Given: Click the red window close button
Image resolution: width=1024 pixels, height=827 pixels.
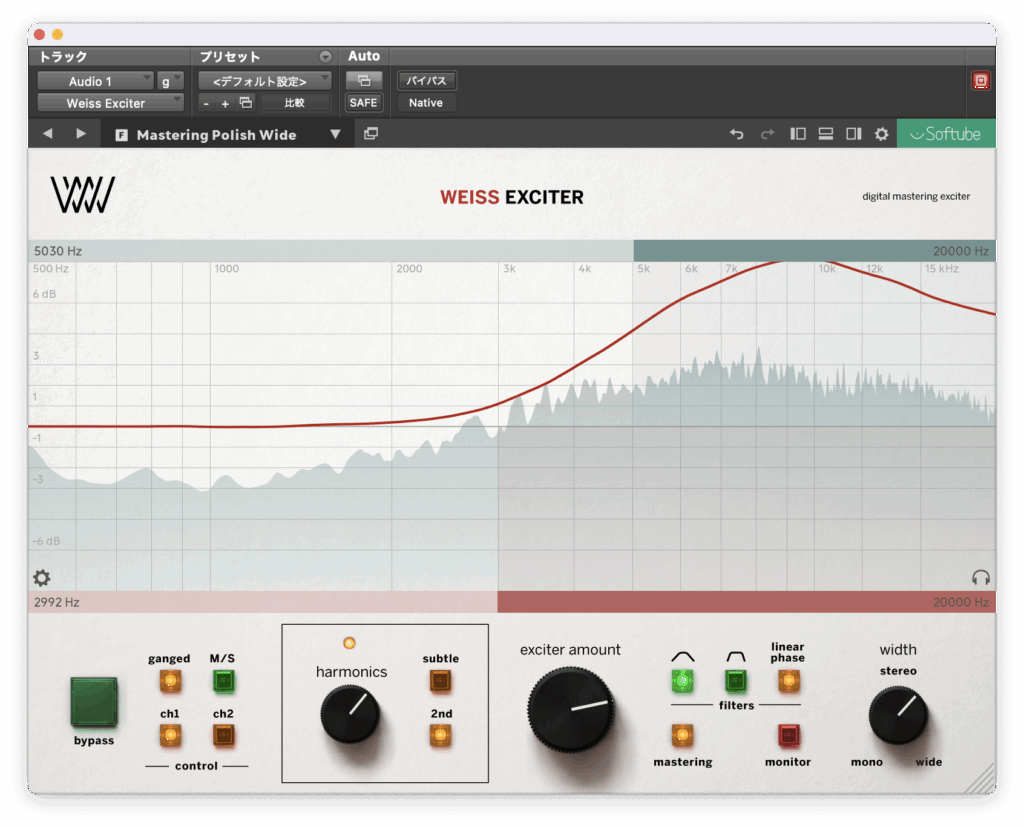Looking at the screenshot, I should 40,35.
